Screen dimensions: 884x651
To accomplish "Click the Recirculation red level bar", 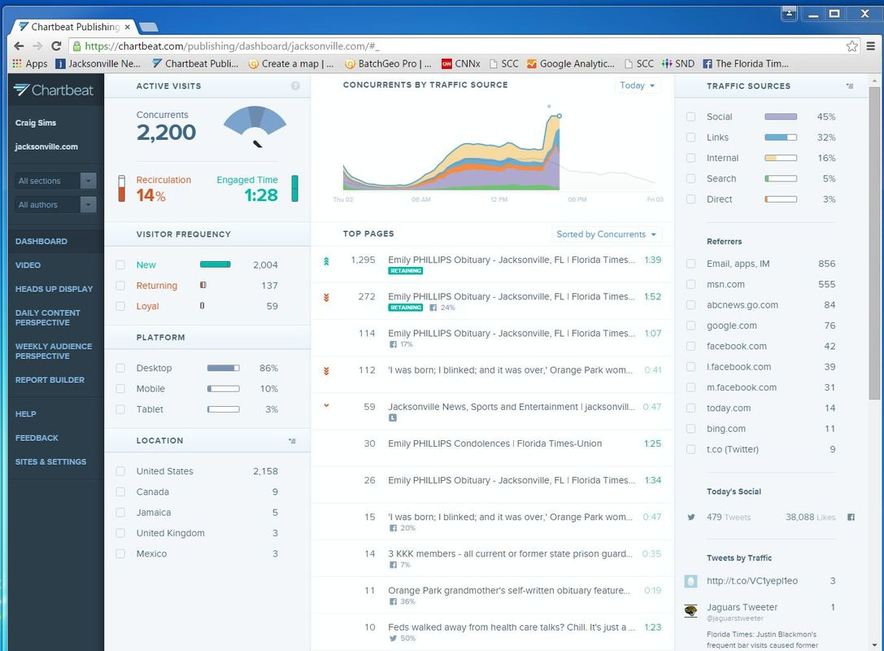I will [x=122, y=188].
